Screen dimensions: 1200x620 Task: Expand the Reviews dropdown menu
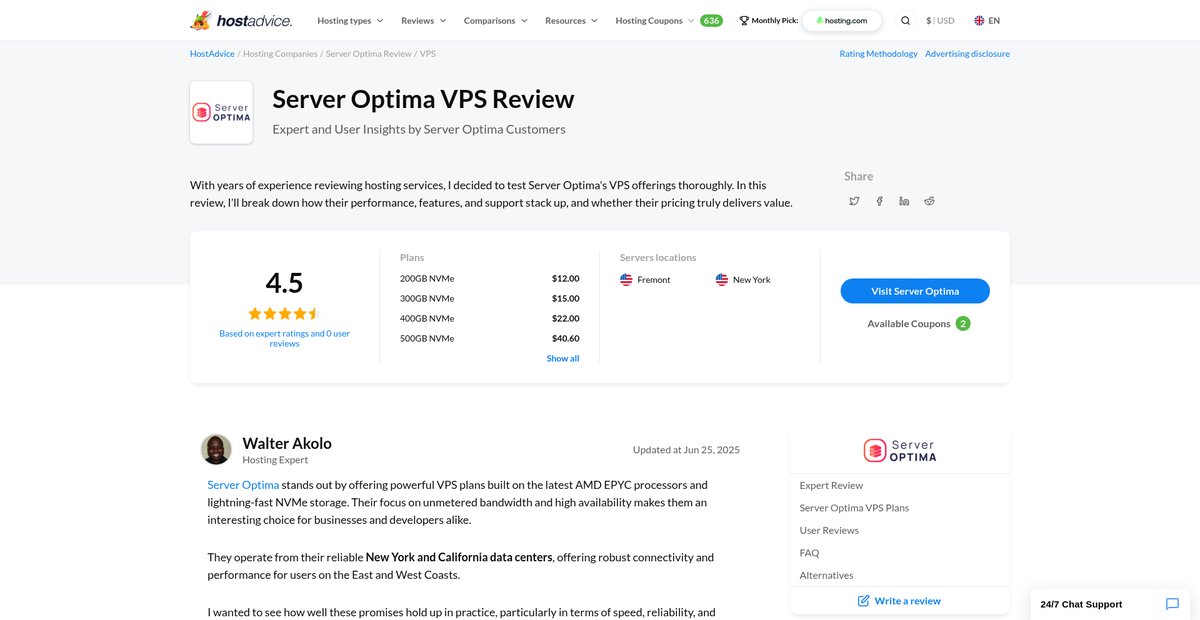pos(424,20)
